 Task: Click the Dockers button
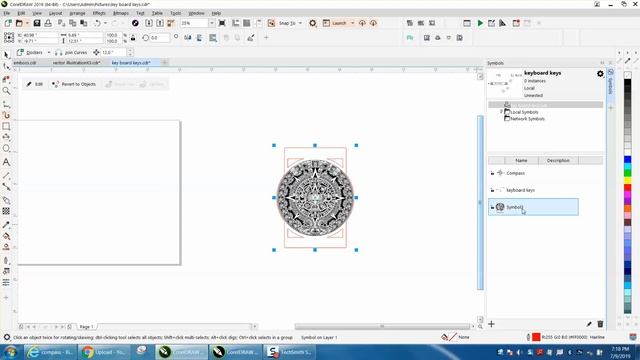tap(30, 53)
